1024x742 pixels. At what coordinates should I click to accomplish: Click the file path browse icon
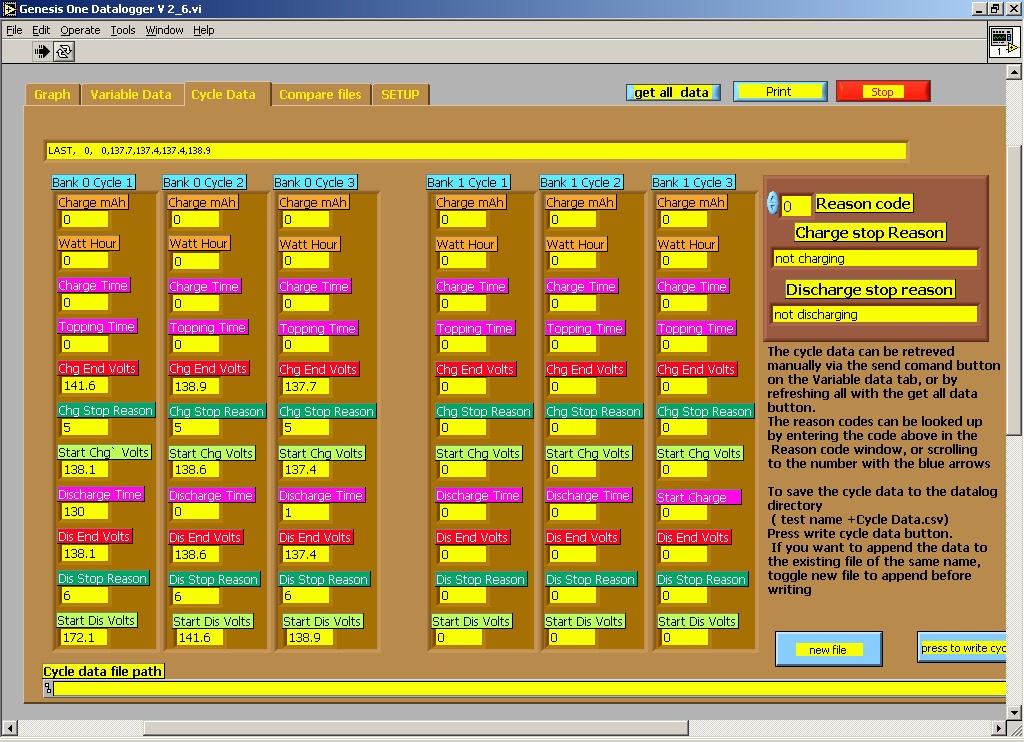(x=48, y=688)
